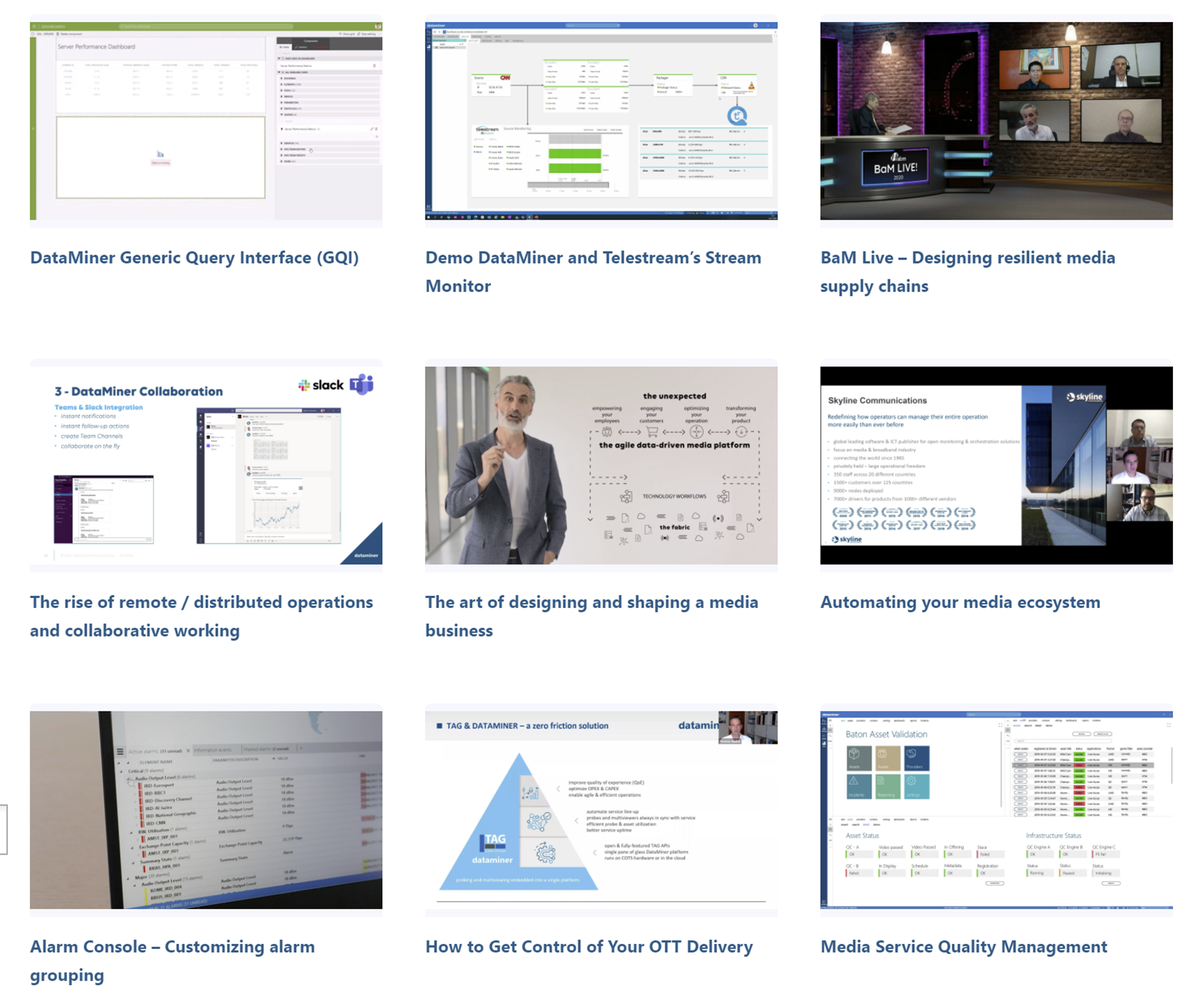The height and width of the screenshot is (1008, 1200).
Task: Click 'How to Get Control of Your OTT Delivery'
Action: click(589, 947)
